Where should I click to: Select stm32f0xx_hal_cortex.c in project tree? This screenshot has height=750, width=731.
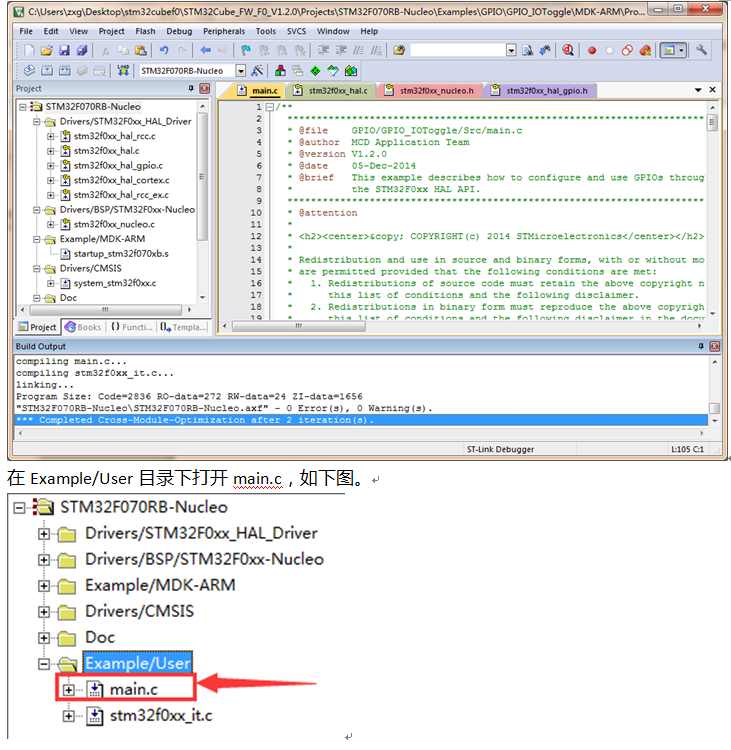[122, 180]
